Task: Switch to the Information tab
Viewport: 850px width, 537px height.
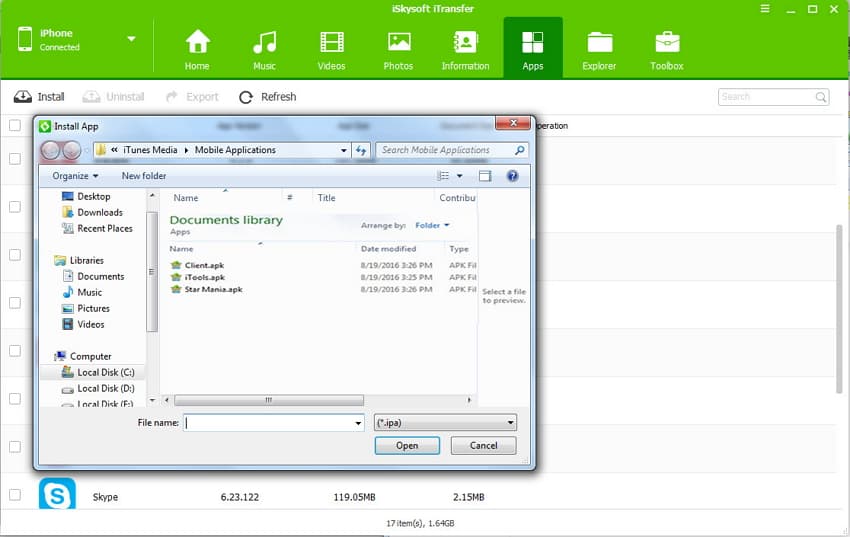Action: tap(465, 50)
